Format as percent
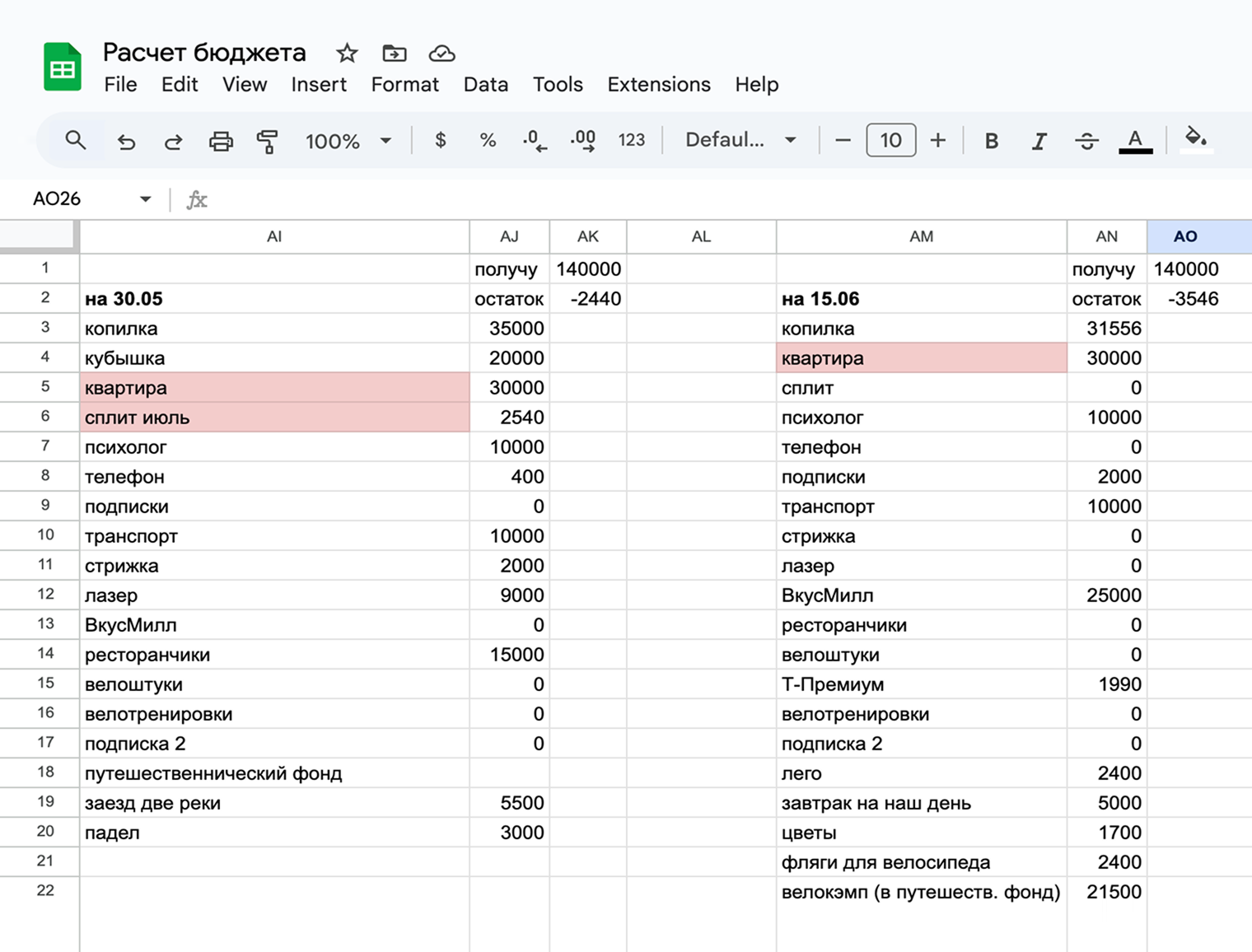Viewport: 1252px width, 952px height. tap(488, 141)
